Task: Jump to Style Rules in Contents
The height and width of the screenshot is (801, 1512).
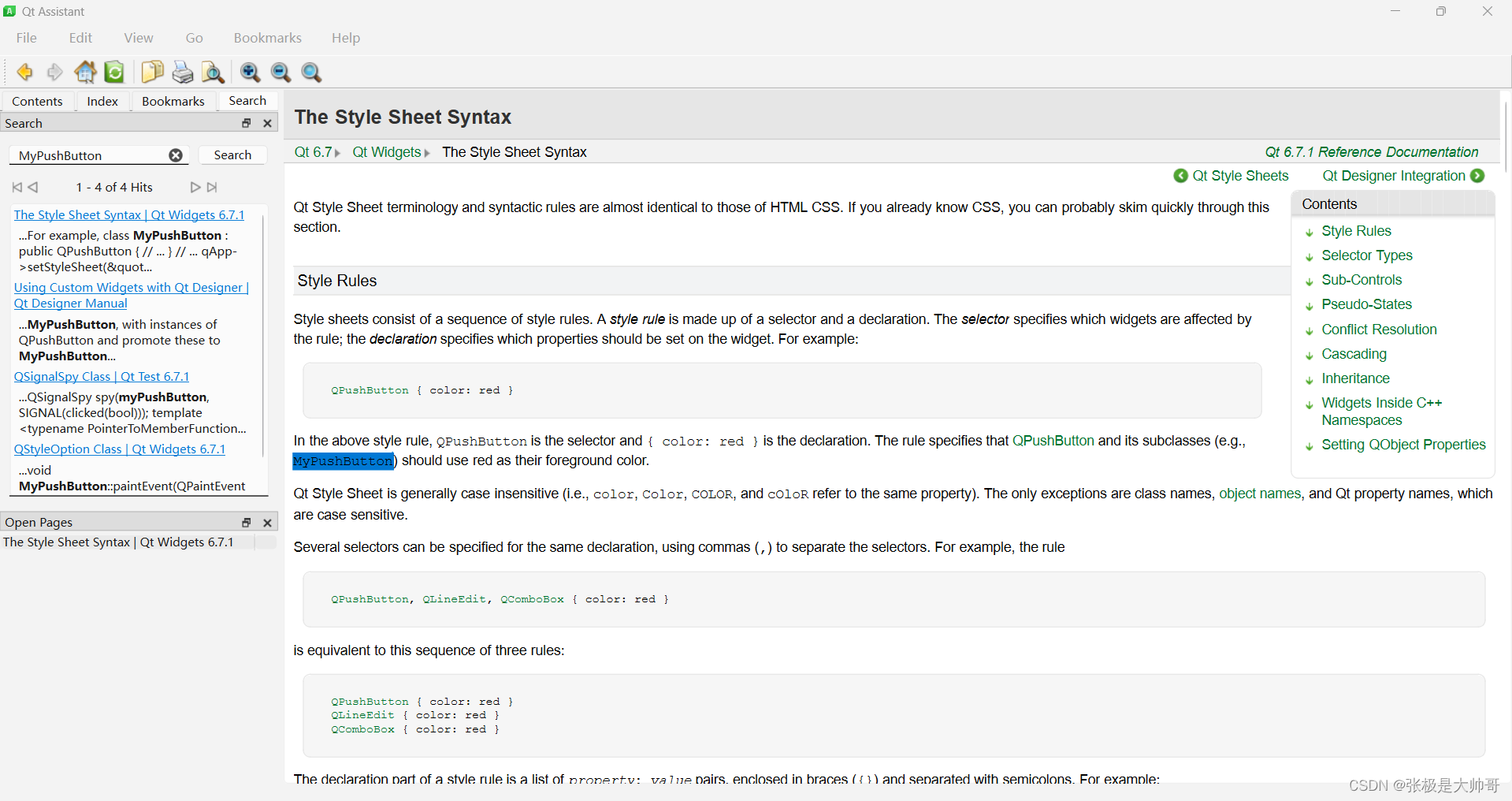Action: click(1356, 231)
